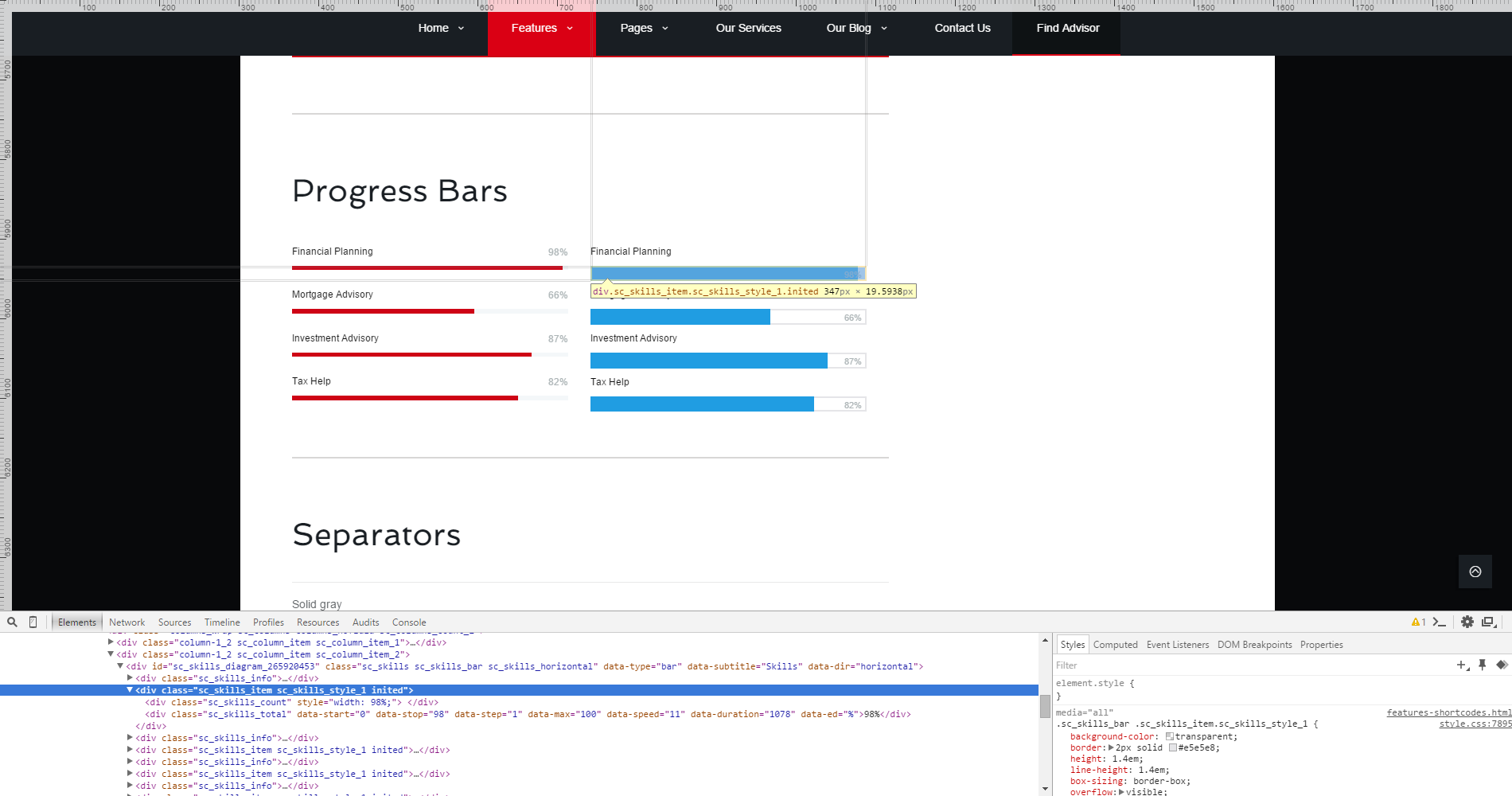Show the console drawer icon
This screenshot has width=1512, height=796.
pos(1439,622)
